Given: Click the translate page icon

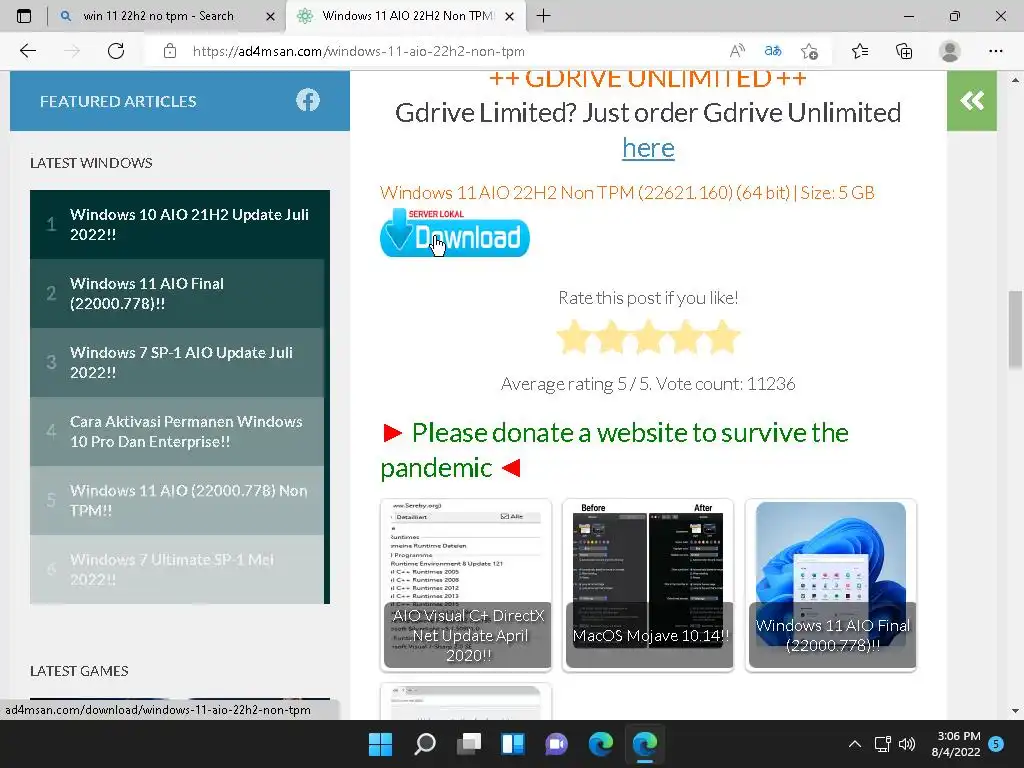Looking at the screenshot, I should point(773,51).
